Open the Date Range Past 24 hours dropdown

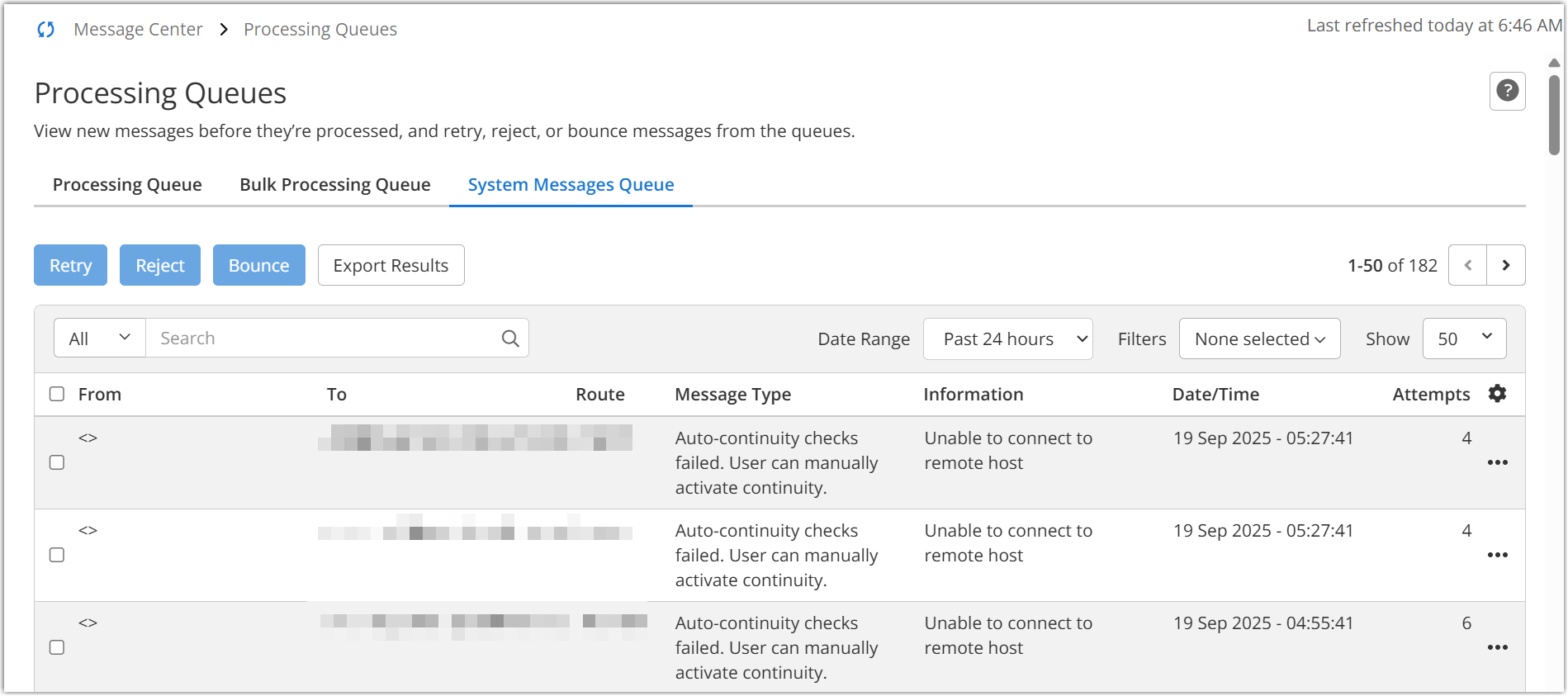[1007, 339]
